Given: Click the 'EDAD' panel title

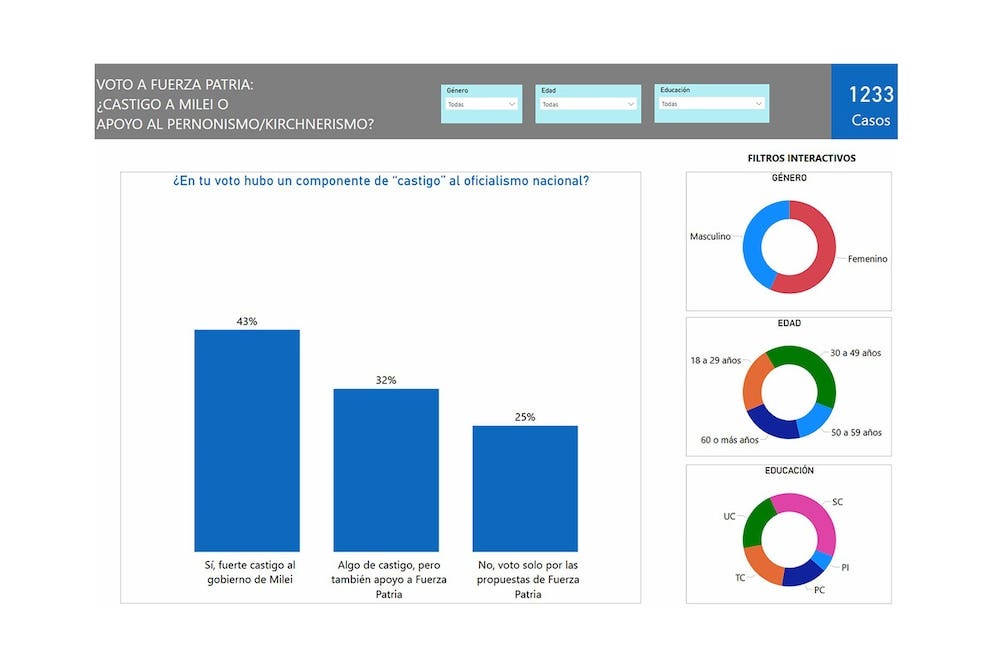Looking at the screenshot, I should pyautogui.click(x=789, y=323).
